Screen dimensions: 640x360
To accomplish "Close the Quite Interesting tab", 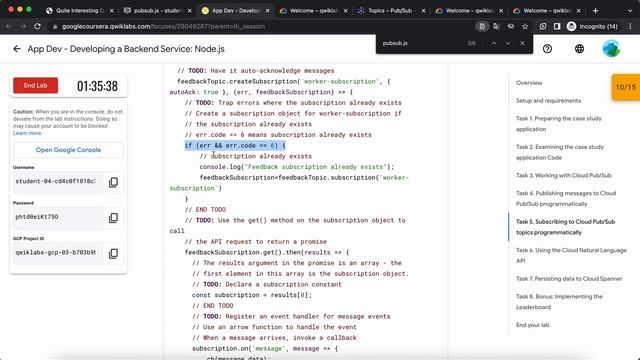I will click(x=111, y=11).
